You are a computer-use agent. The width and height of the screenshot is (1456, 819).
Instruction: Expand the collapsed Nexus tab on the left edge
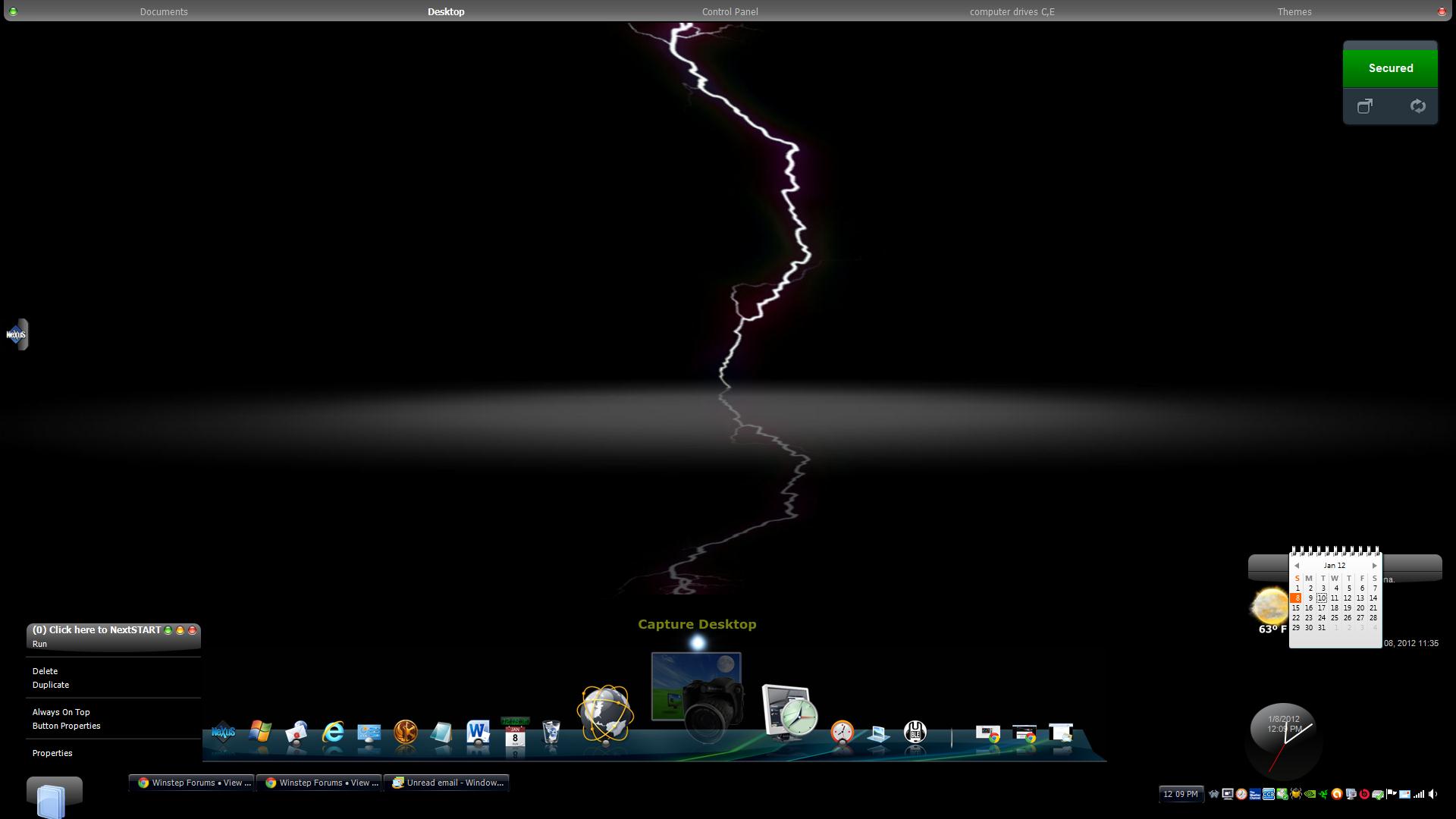(17, 334)
